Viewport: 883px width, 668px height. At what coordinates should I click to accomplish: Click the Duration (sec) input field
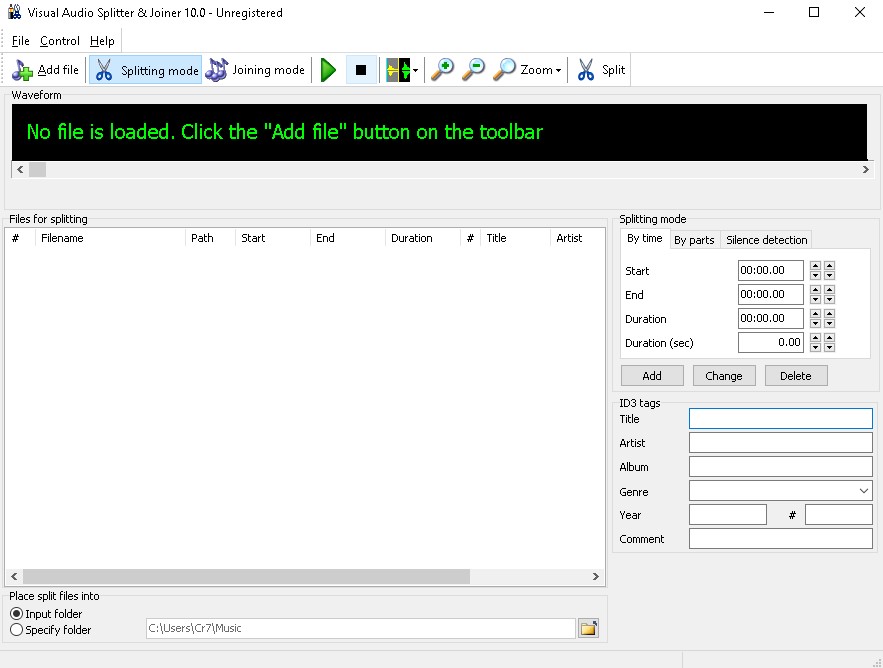[x=770, y=342]
